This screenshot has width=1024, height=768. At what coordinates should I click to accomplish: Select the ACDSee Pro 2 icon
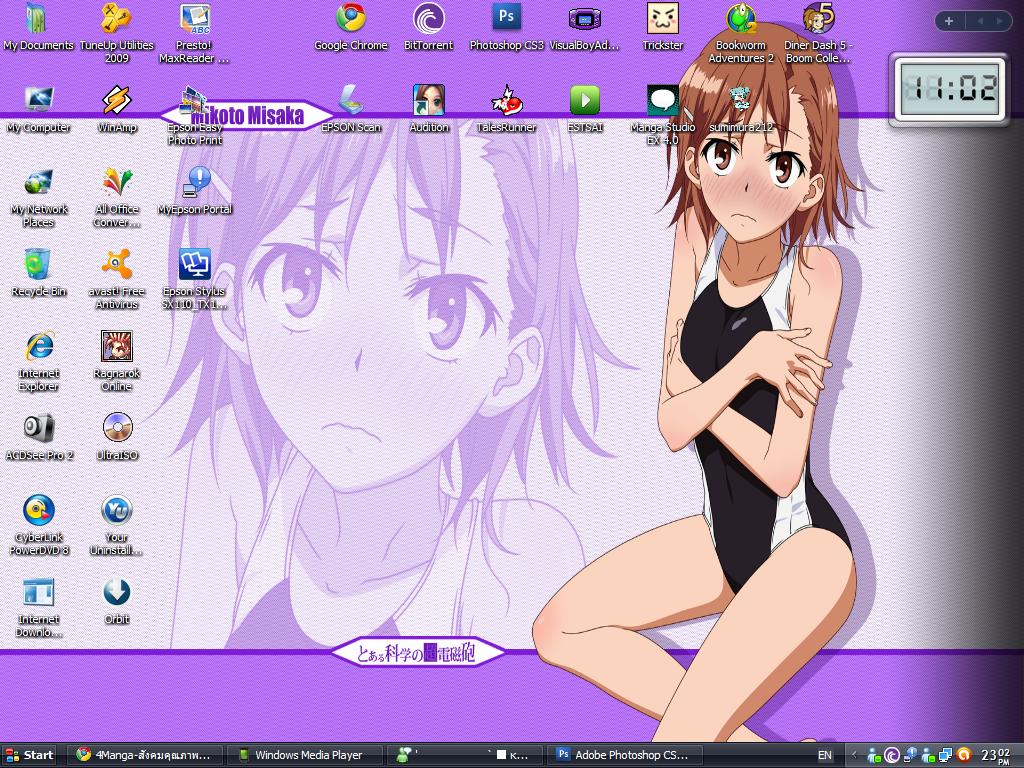click(x=39, y=437)
